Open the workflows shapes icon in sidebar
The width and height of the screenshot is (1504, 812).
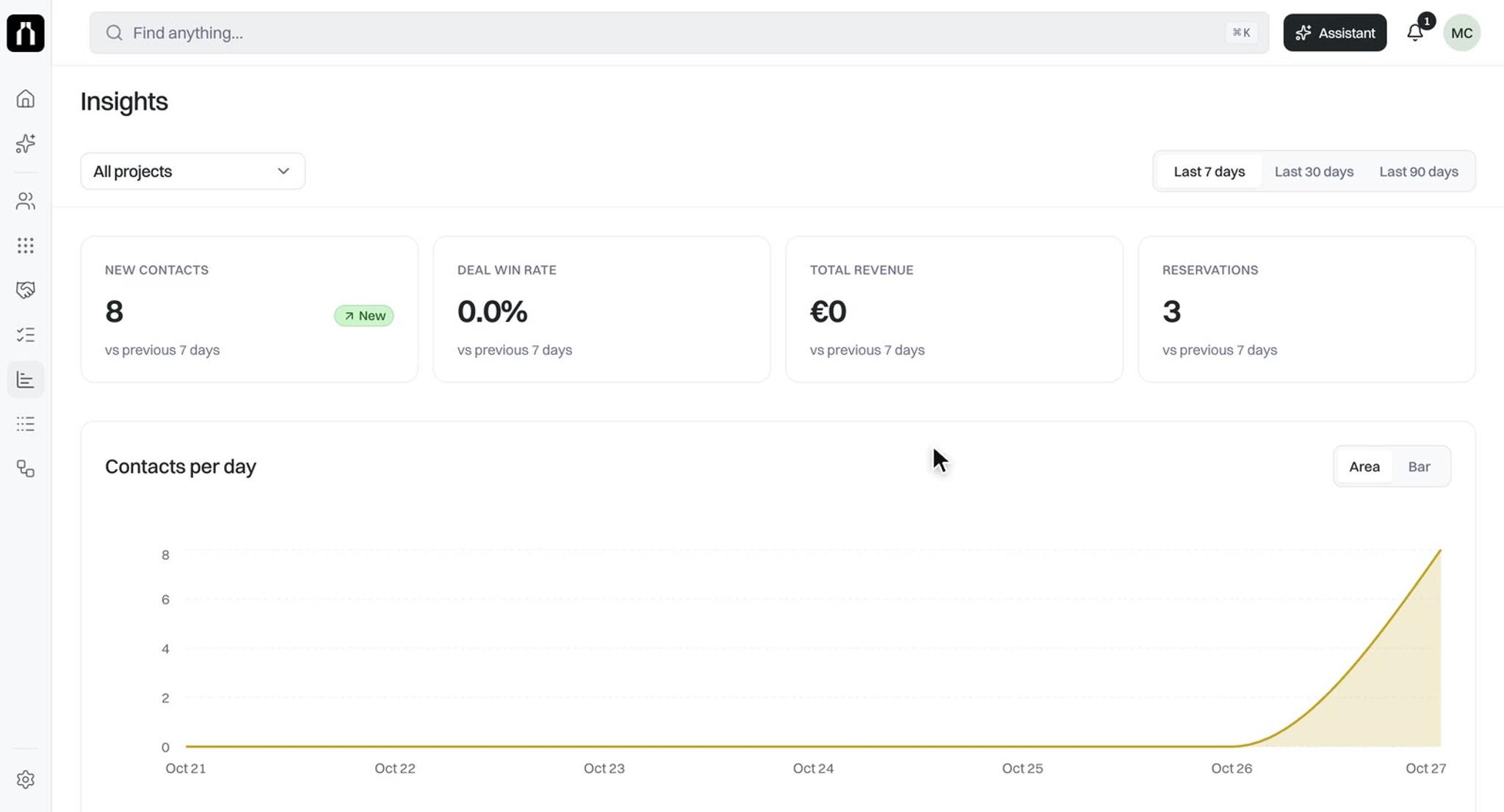pyautogui.click(x=26, y=468)
